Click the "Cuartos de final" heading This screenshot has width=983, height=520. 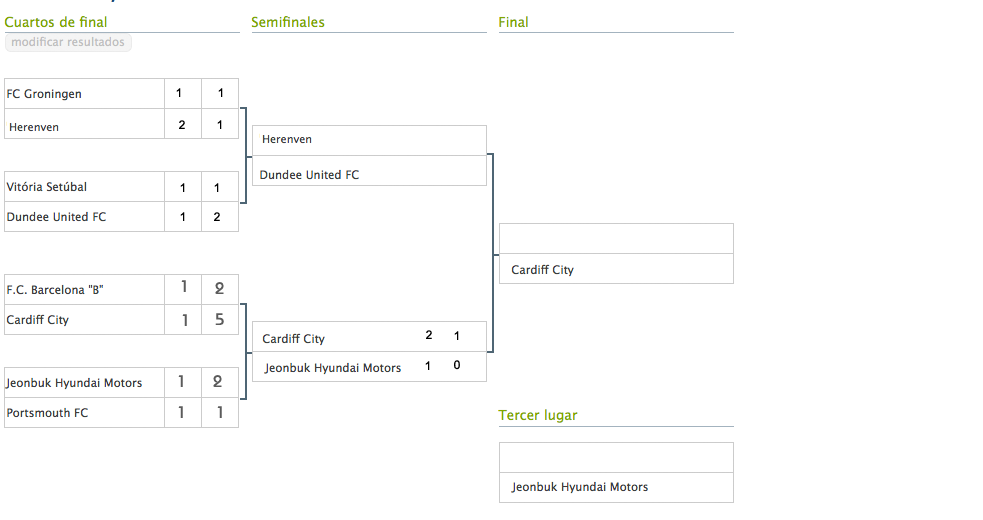tap(56, 22)
